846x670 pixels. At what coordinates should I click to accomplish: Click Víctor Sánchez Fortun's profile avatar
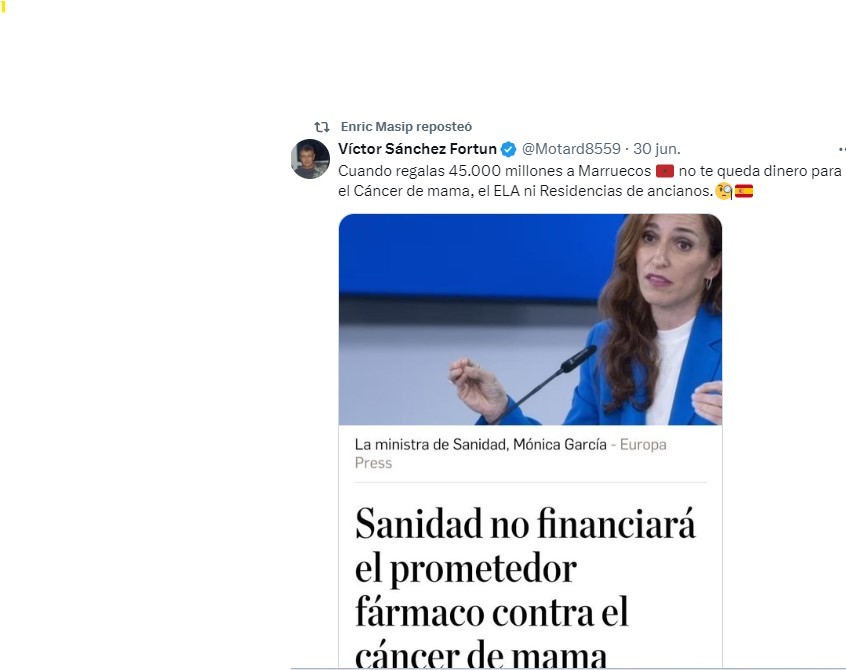pos(310,159)
